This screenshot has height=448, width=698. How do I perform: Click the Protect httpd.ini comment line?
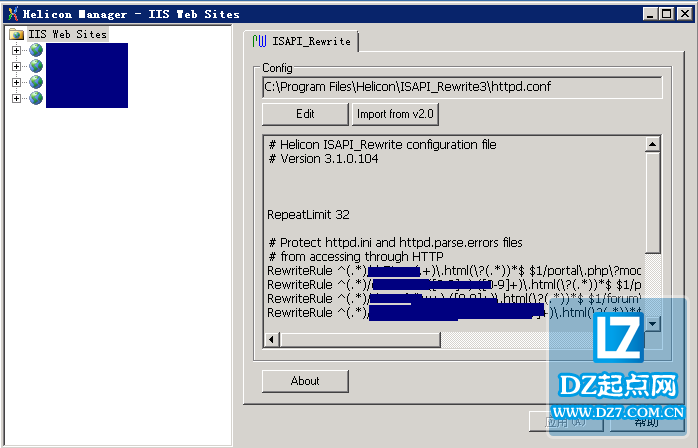(x=395, y=243)
